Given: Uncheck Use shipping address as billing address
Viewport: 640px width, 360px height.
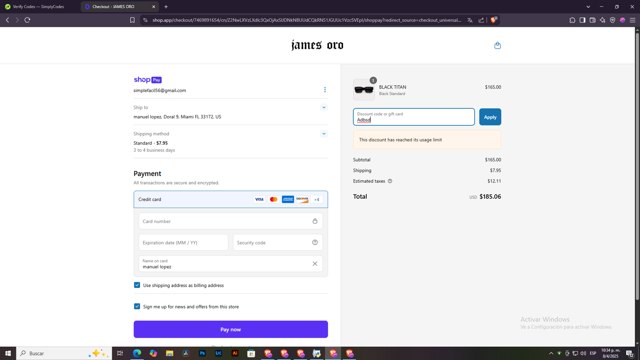Looking at the screenshot, I should pyautogui.click(x=137, y=285).
